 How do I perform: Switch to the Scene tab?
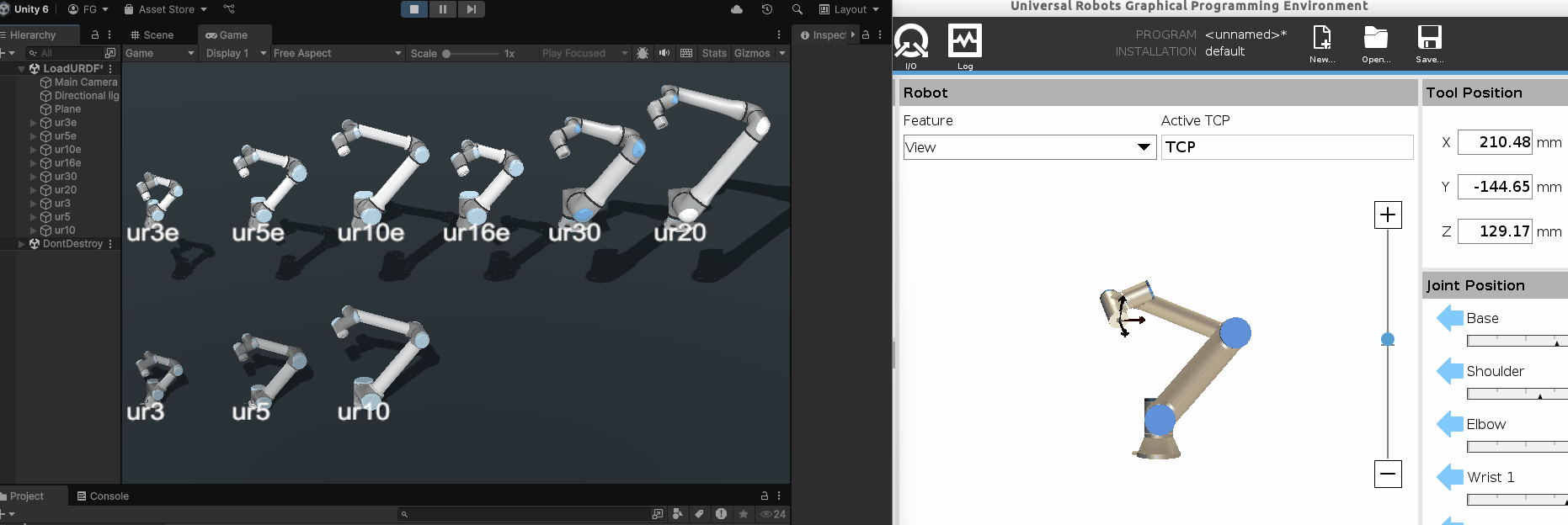(152, 35)
